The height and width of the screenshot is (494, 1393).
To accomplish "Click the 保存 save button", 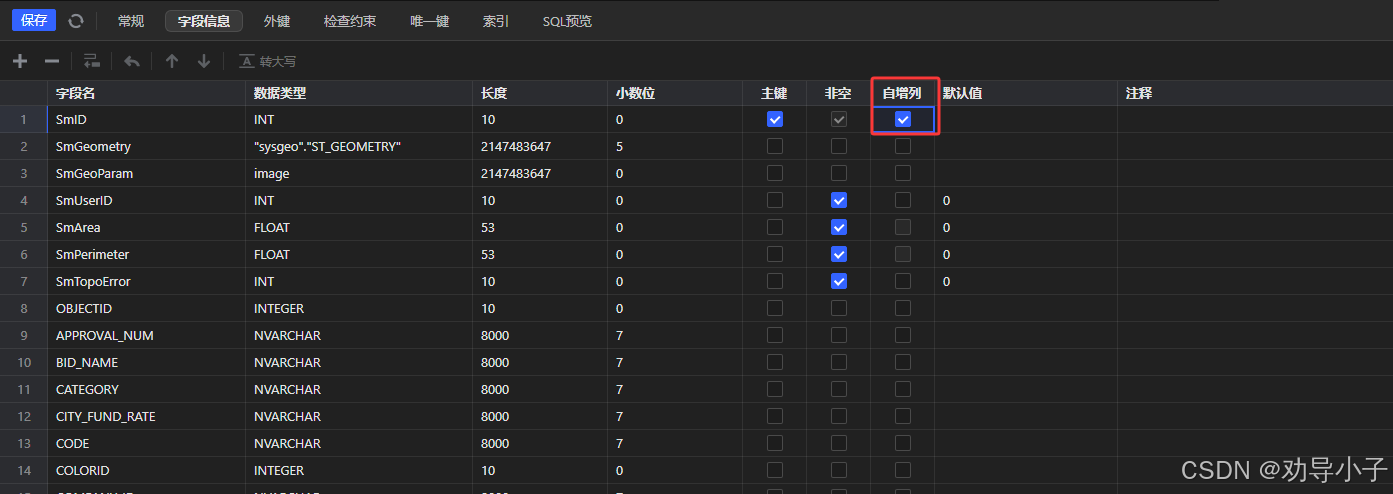I will pos(34,20).
